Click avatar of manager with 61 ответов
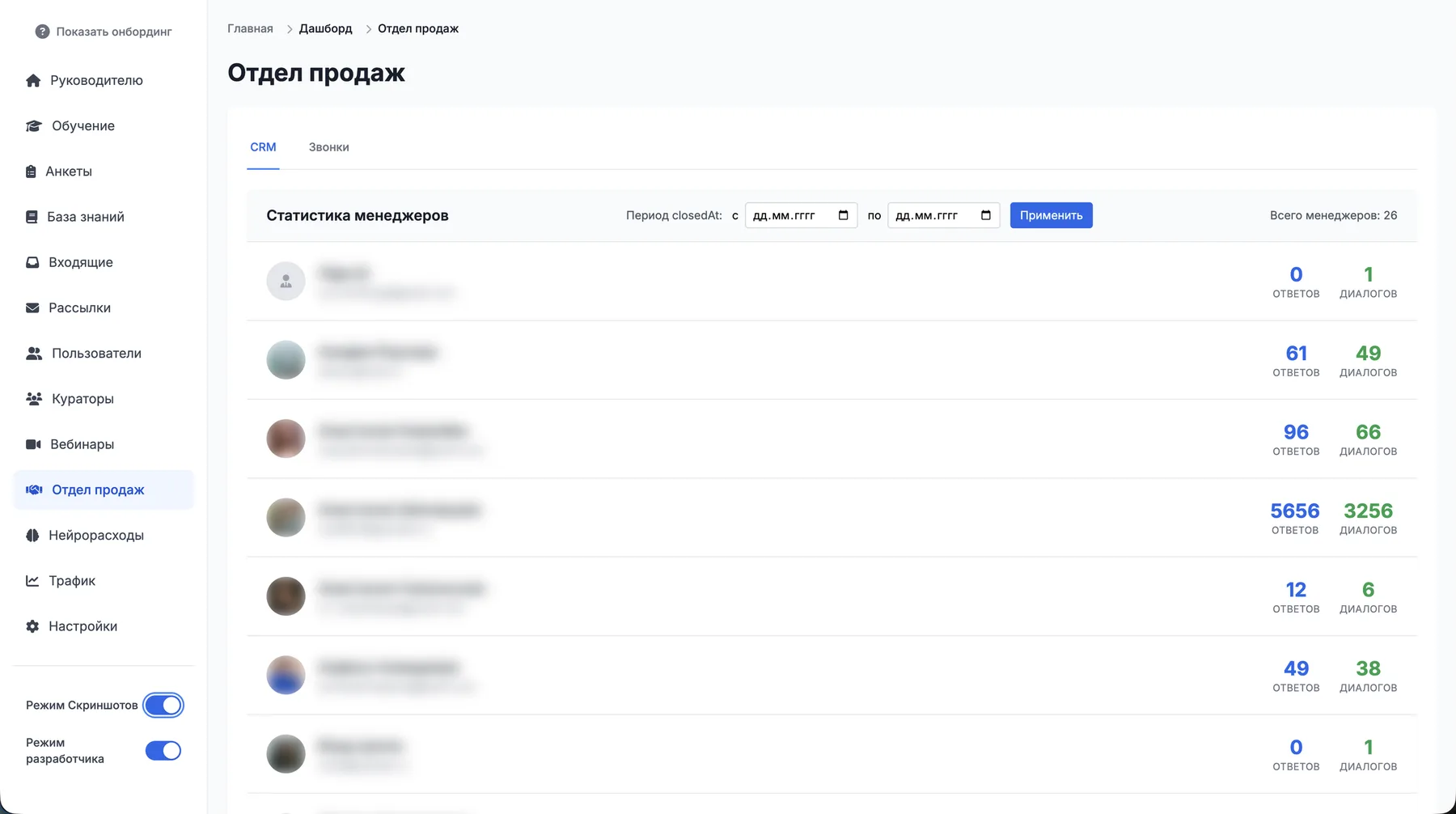The height and width of the screenshot is (814, 1456). click(286, 360)
